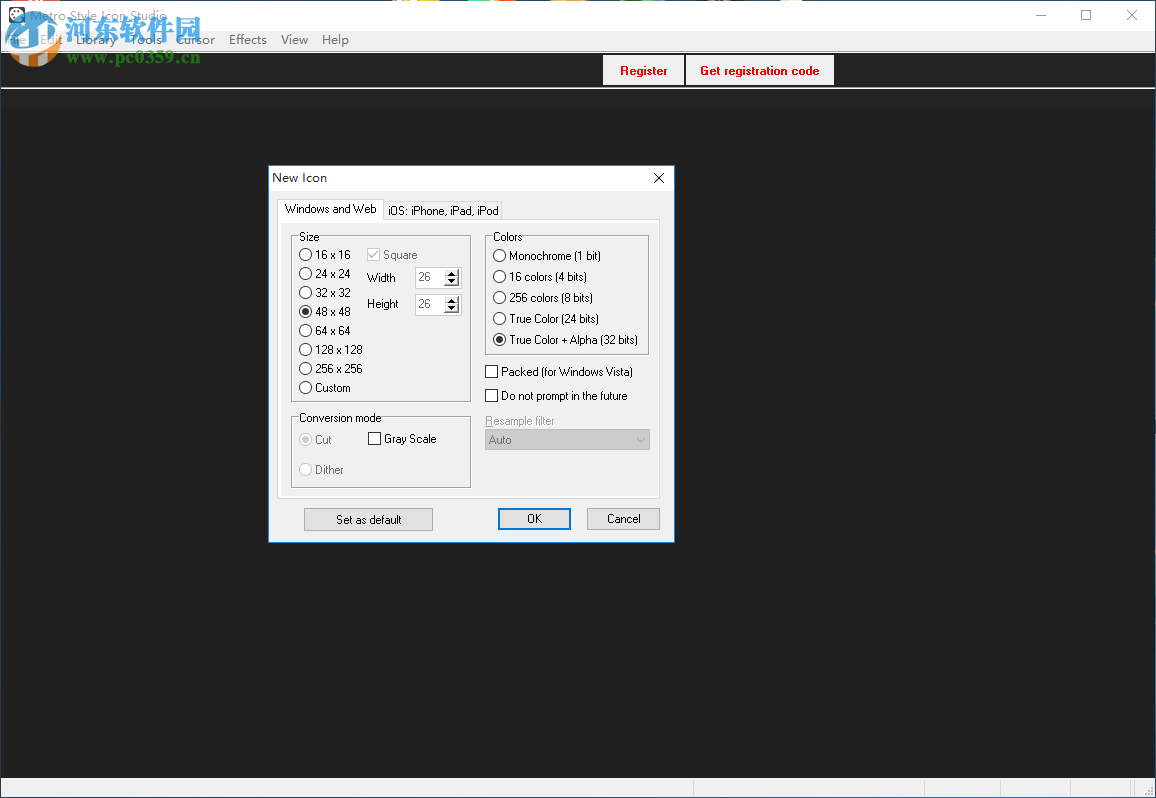
Task: Open the Resample filter Auto dropdown
Action: 567,440
